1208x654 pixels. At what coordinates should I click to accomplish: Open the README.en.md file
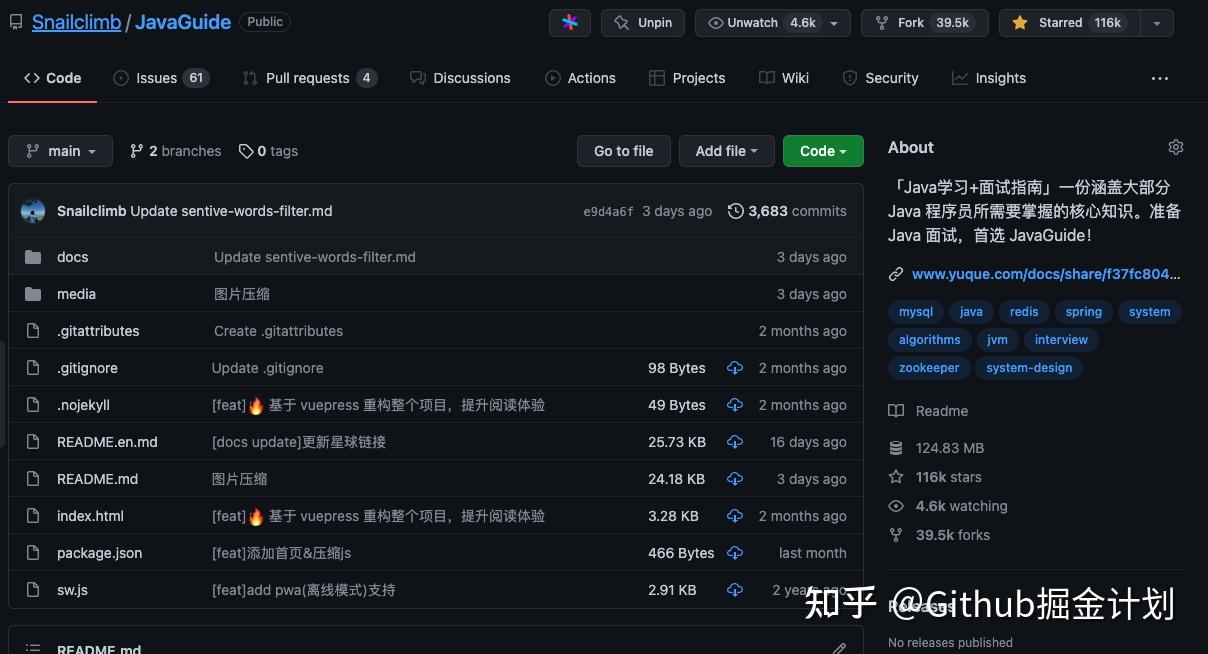107,442
